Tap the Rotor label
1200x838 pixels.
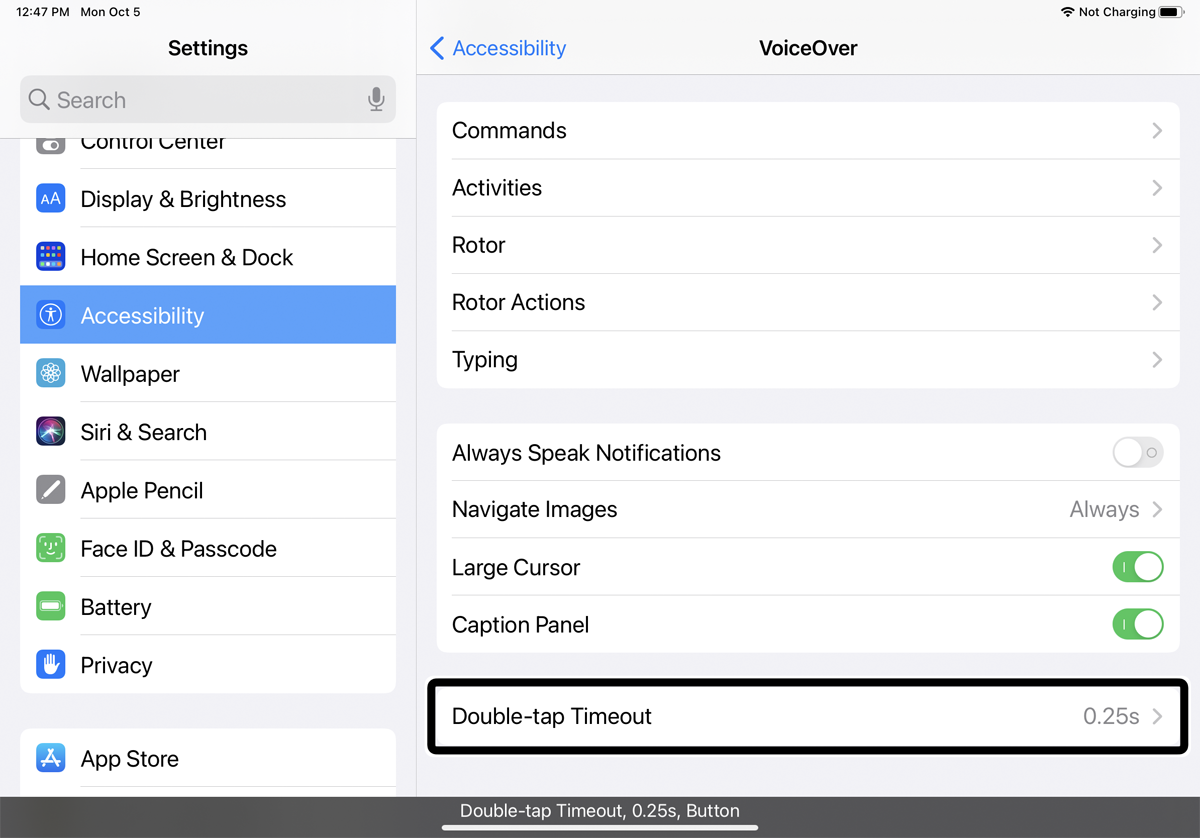479,245
